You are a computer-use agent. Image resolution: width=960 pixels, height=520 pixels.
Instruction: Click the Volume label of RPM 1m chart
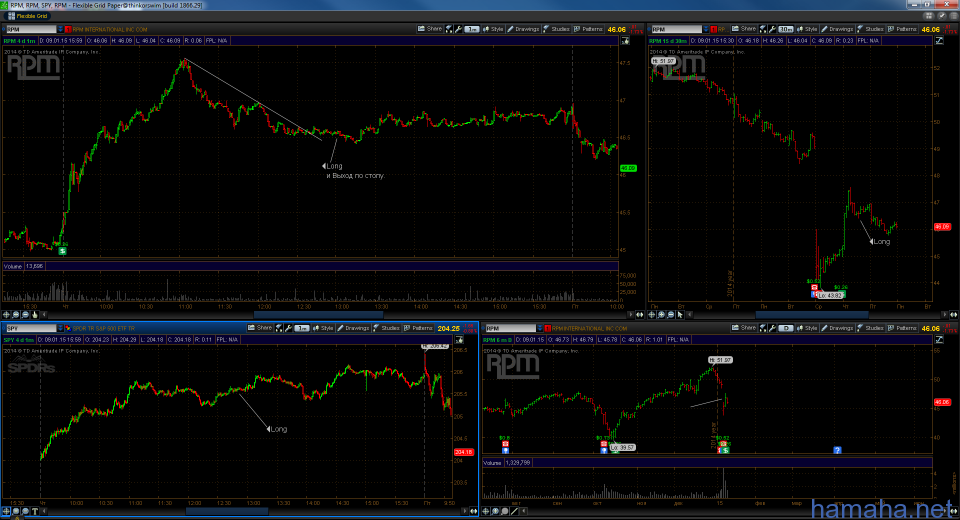[x=13, y=266]
